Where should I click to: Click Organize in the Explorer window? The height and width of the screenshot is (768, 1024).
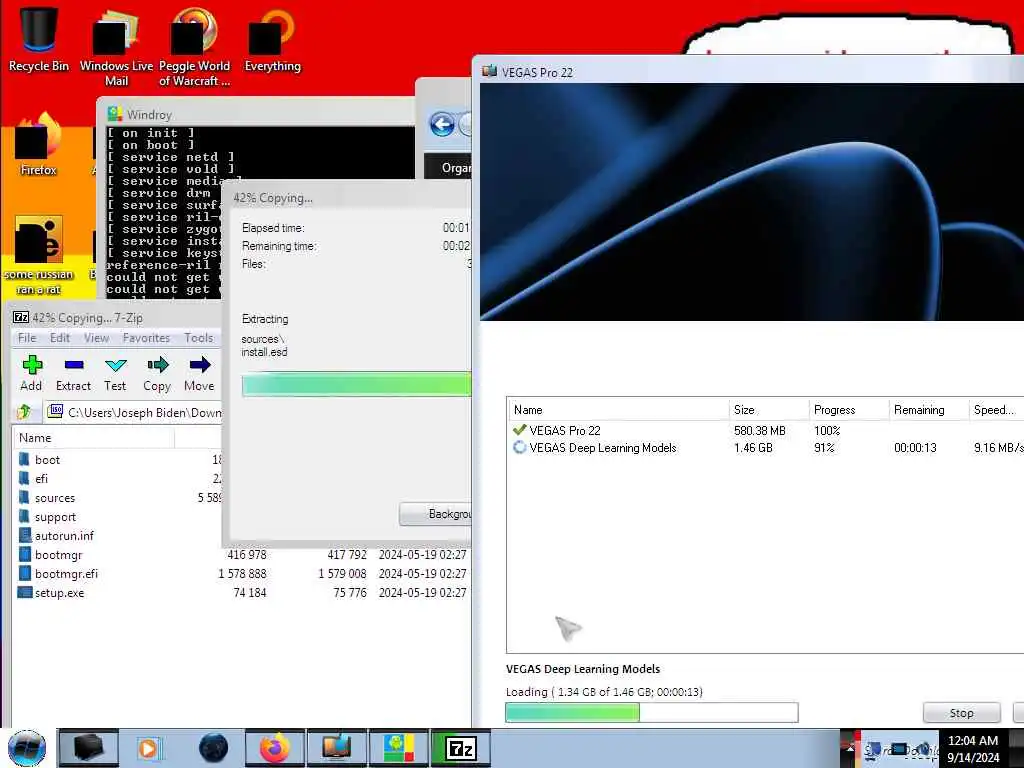(456, 168)
